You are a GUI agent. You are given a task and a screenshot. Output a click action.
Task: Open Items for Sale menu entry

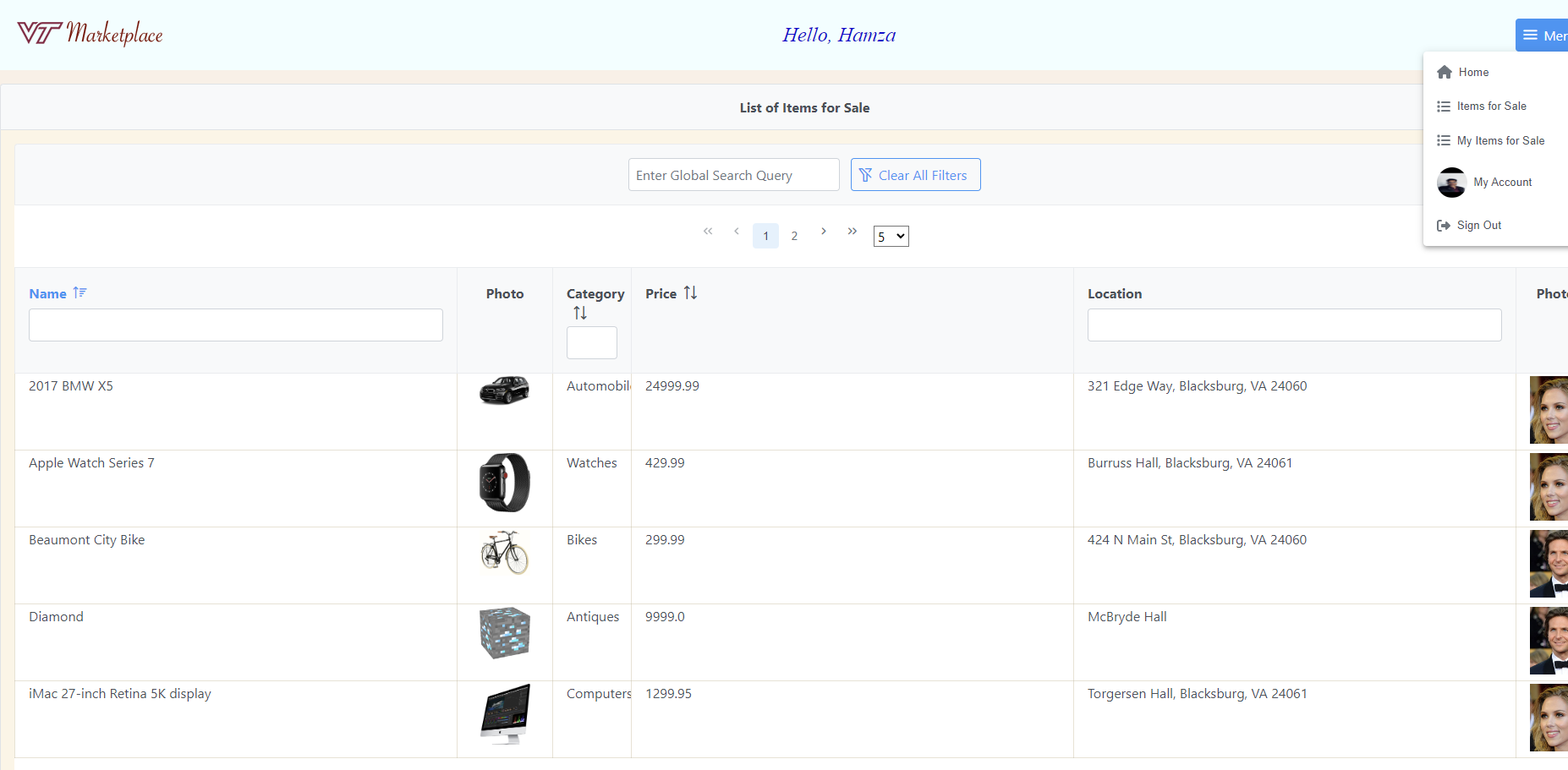pos(1495,106)
